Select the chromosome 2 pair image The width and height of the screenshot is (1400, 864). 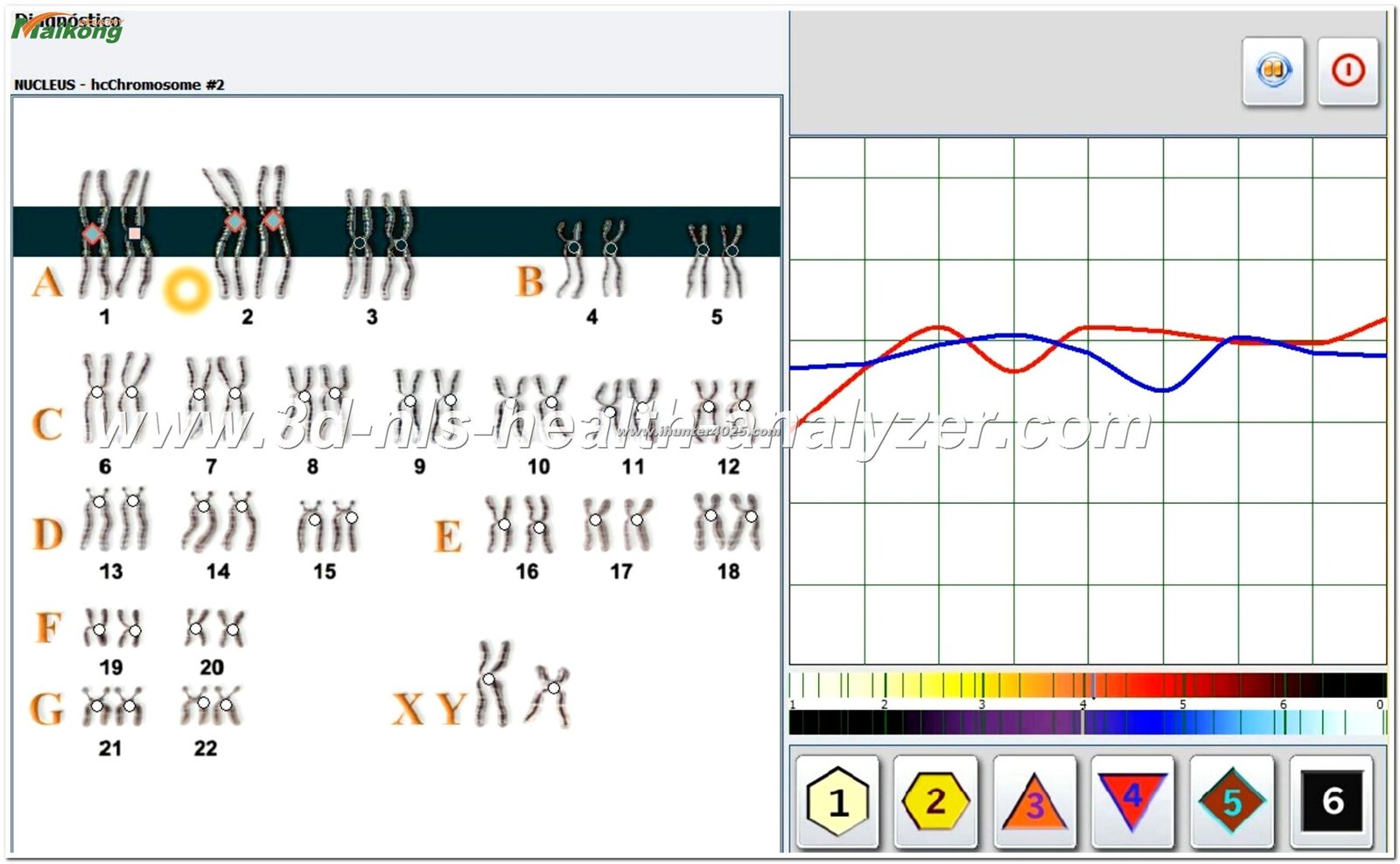[x=250, y=232]
